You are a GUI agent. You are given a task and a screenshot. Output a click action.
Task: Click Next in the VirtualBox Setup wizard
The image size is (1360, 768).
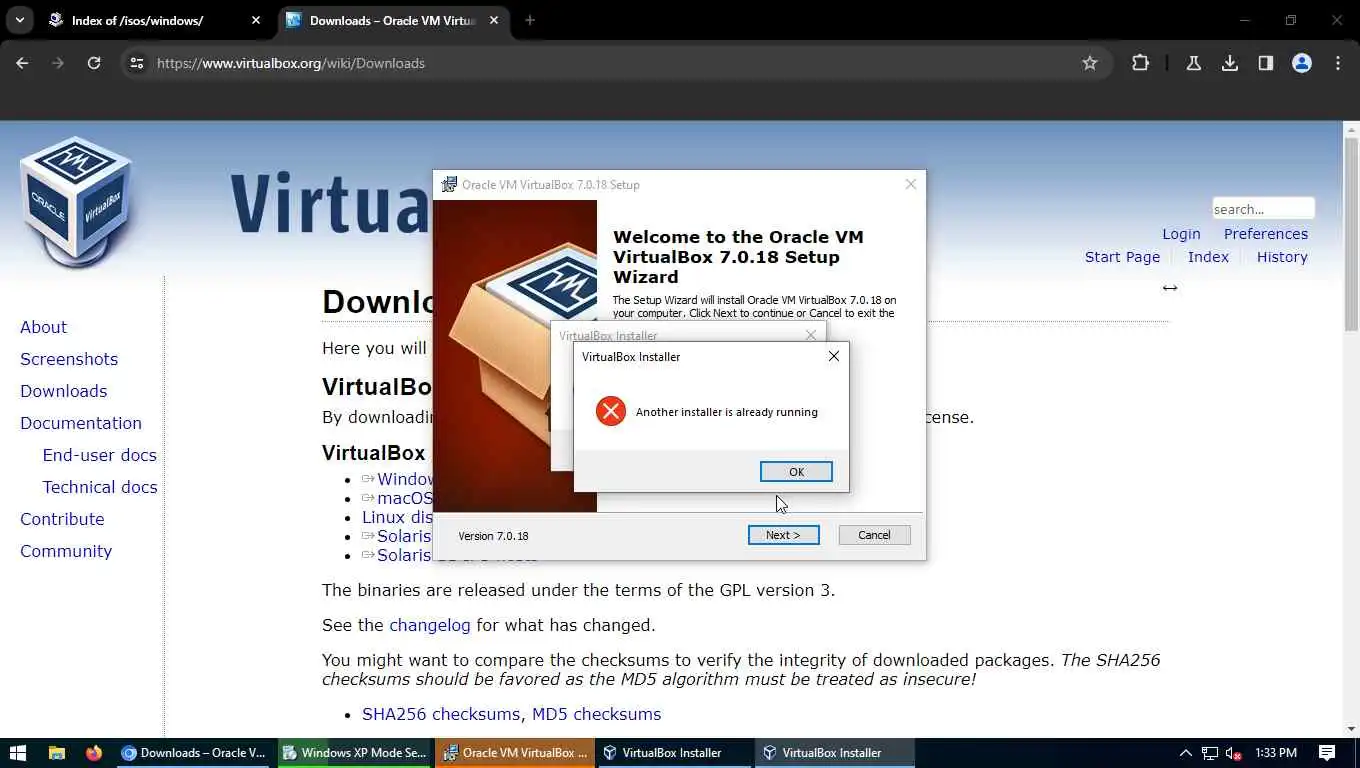(x=783, y=535)
